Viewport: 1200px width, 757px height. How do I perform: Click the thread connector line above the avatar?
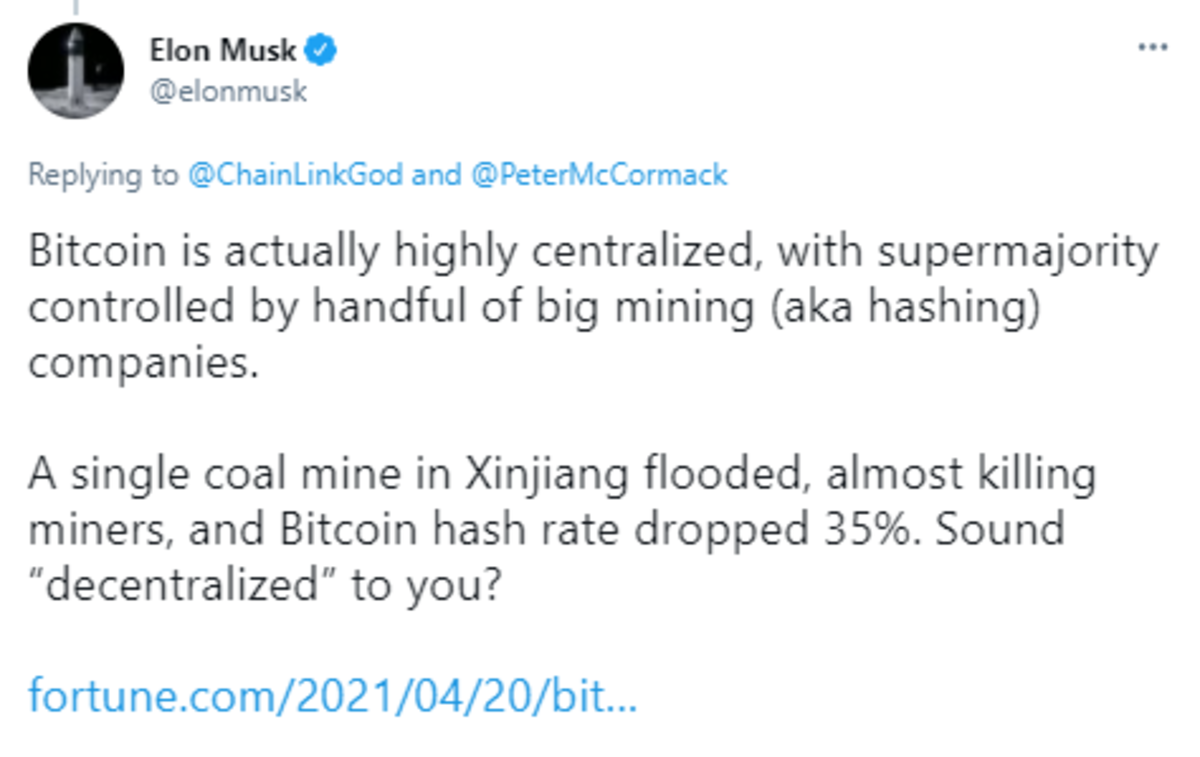click(76, 8)
